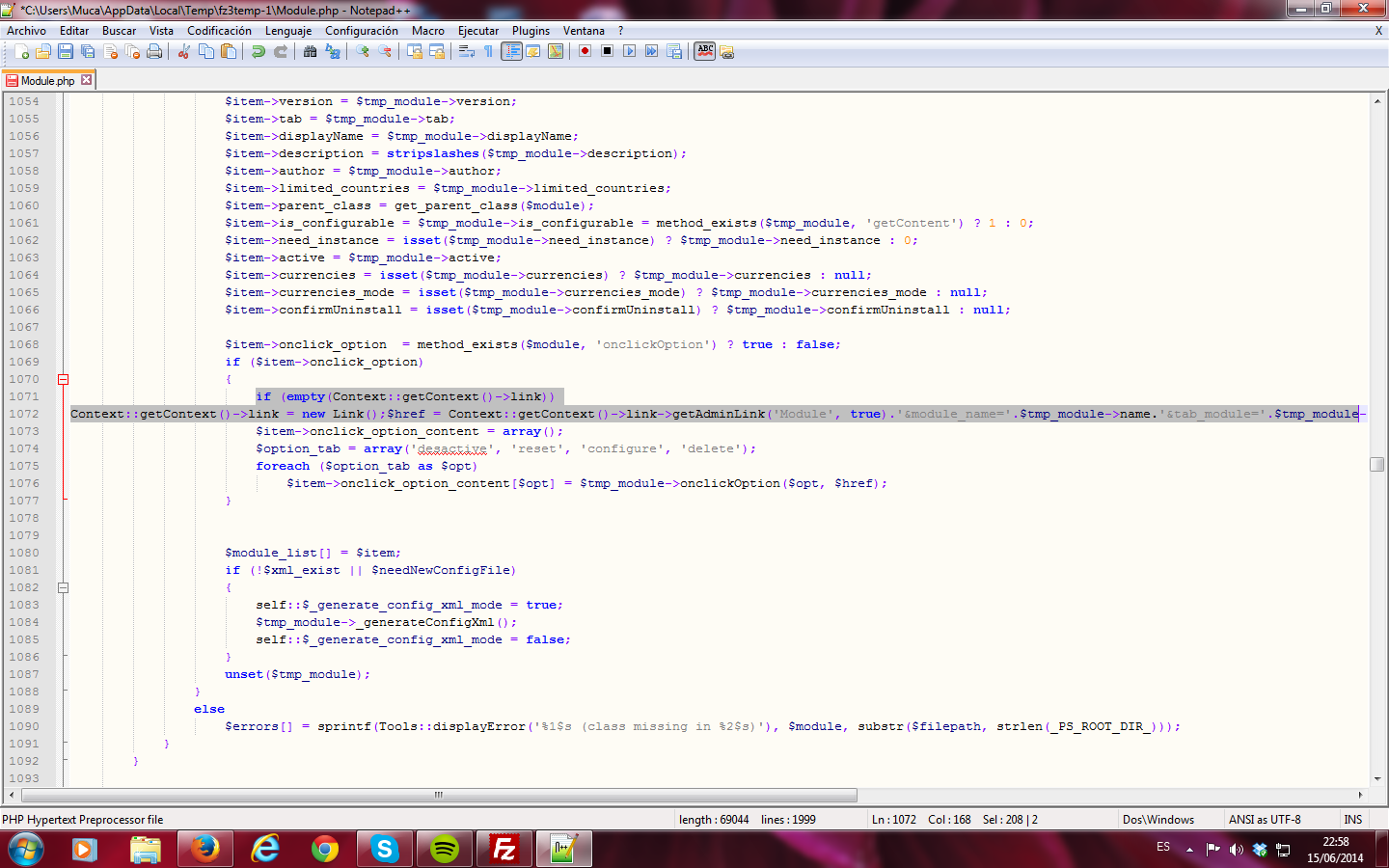Start macro recording with red dot icon
Screen dimensions: 1389x868
tap(585, 51)
